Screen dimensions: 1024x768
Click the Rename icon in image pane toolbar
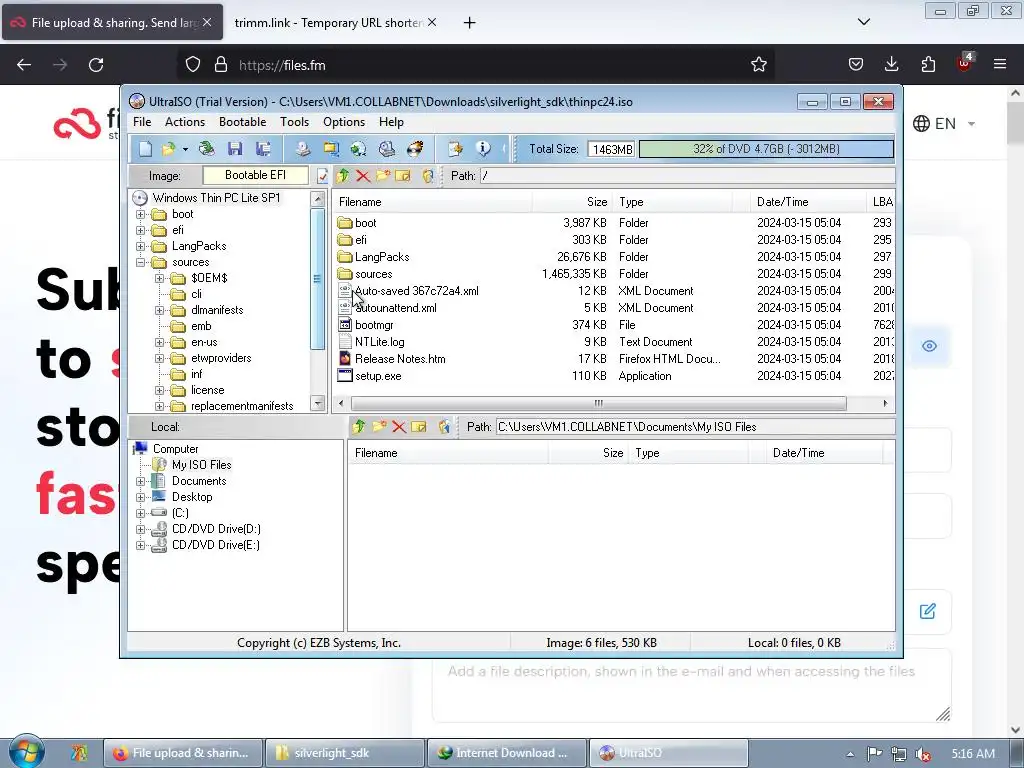pos(403,176)
